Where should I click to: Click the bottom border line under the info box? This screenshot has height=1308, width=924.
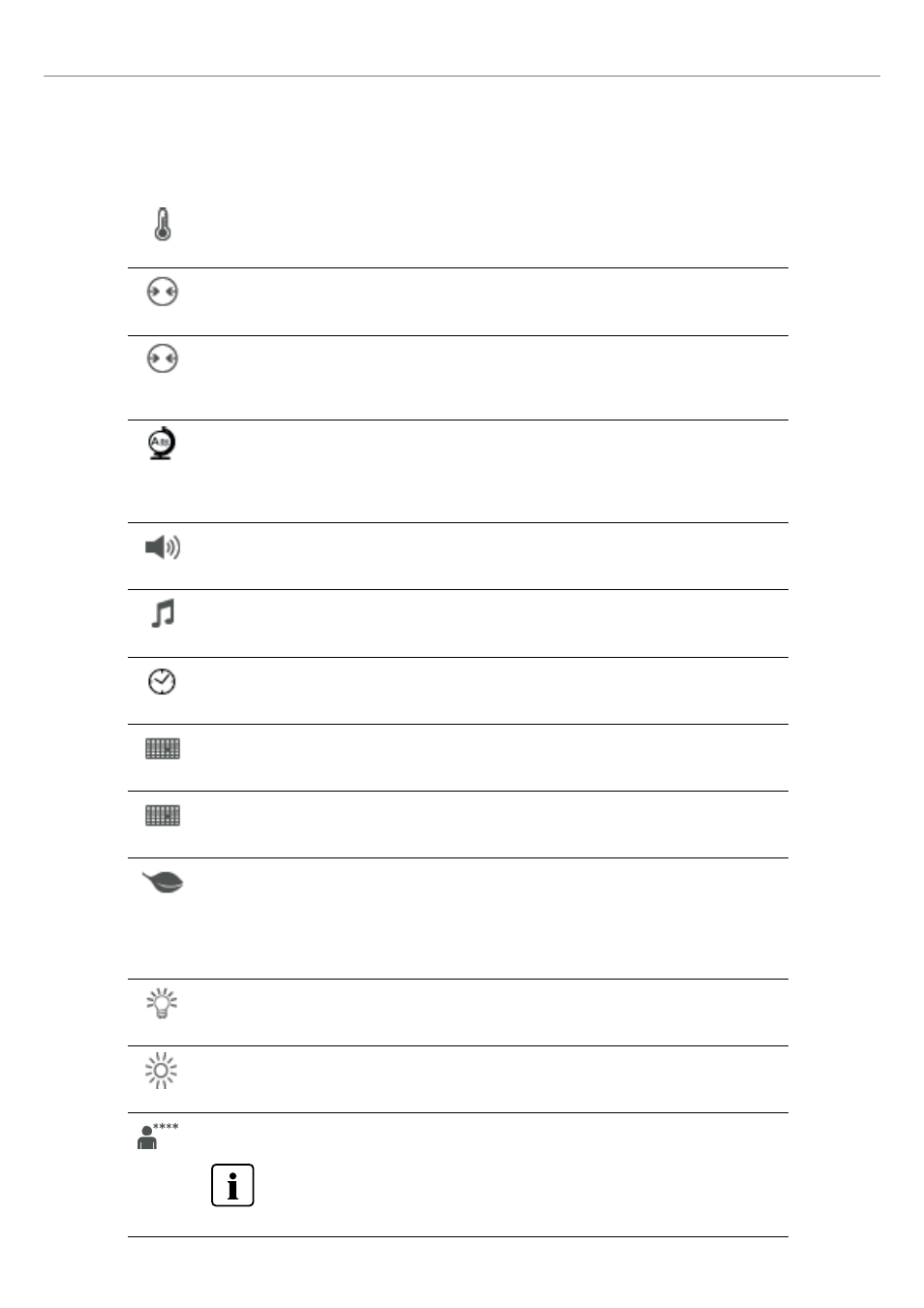(458, 1236)
